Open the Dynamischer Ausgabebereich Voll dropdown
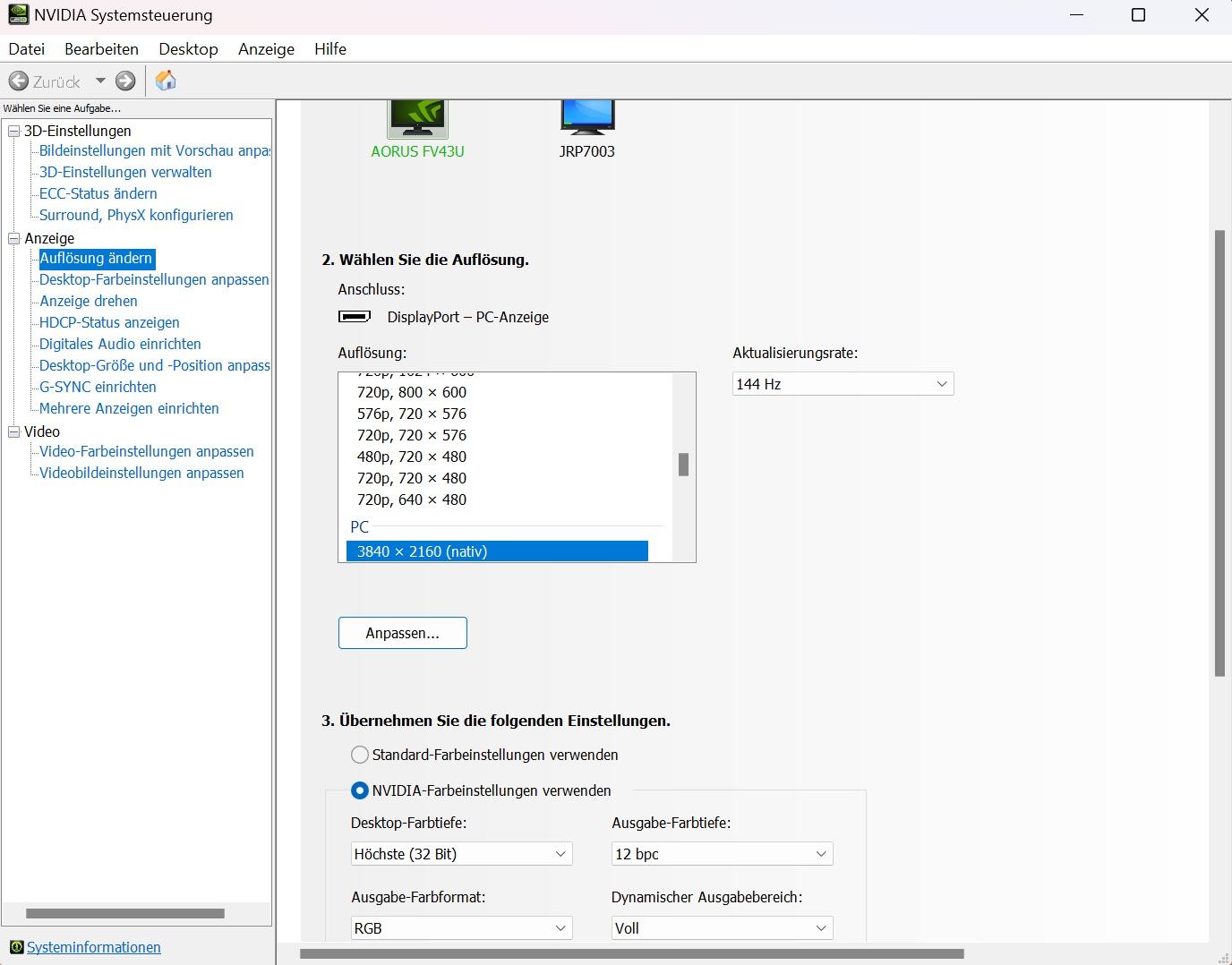 pos(723,928)
